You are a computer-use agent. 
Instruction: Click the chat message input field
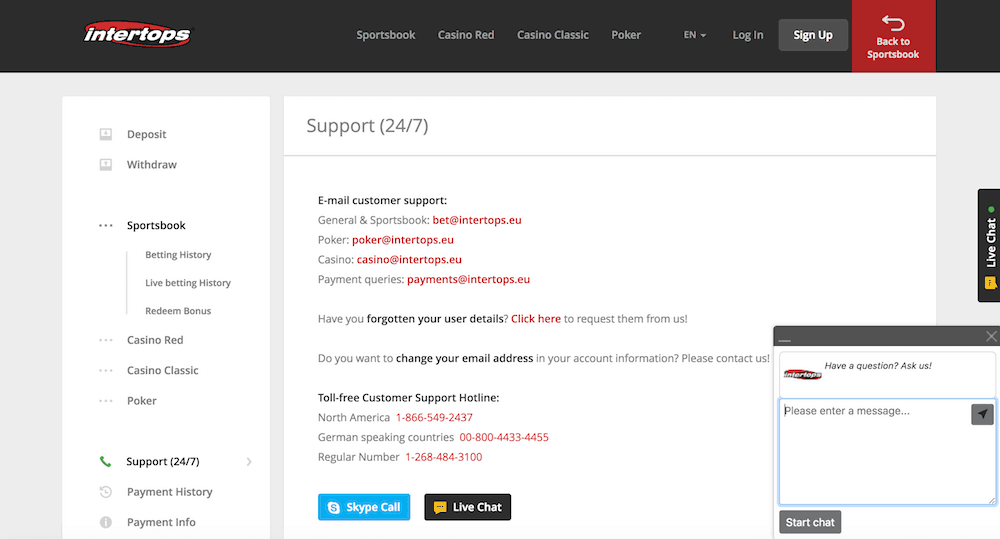[x=887, y=452]
